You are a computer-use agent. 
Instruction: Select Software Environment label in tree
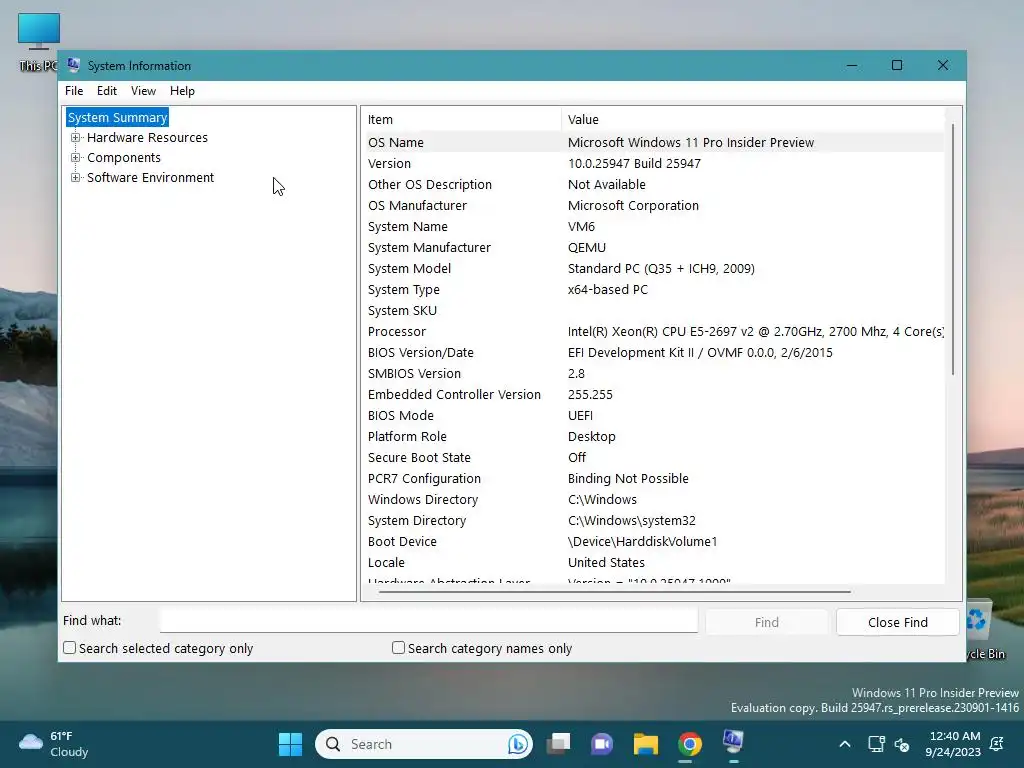pyautogui.click(x=150, y=178)
